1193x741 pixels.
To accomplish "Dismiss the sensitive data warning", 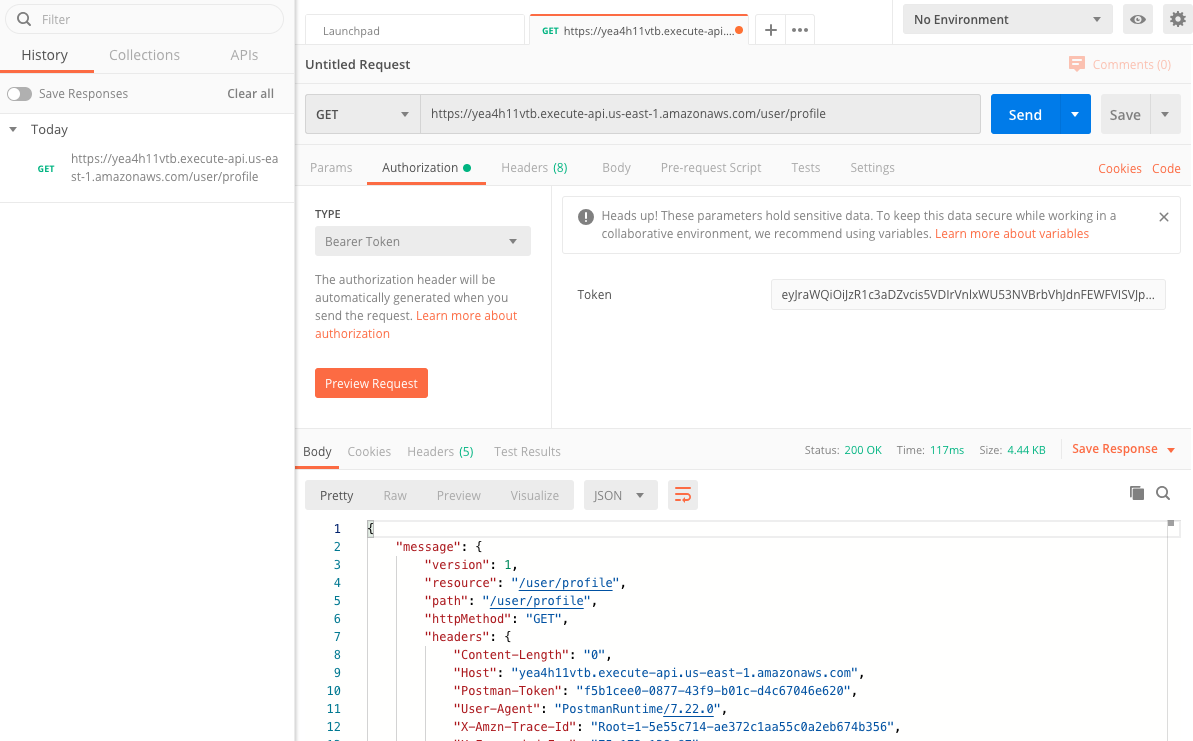I will point(1163,216).
